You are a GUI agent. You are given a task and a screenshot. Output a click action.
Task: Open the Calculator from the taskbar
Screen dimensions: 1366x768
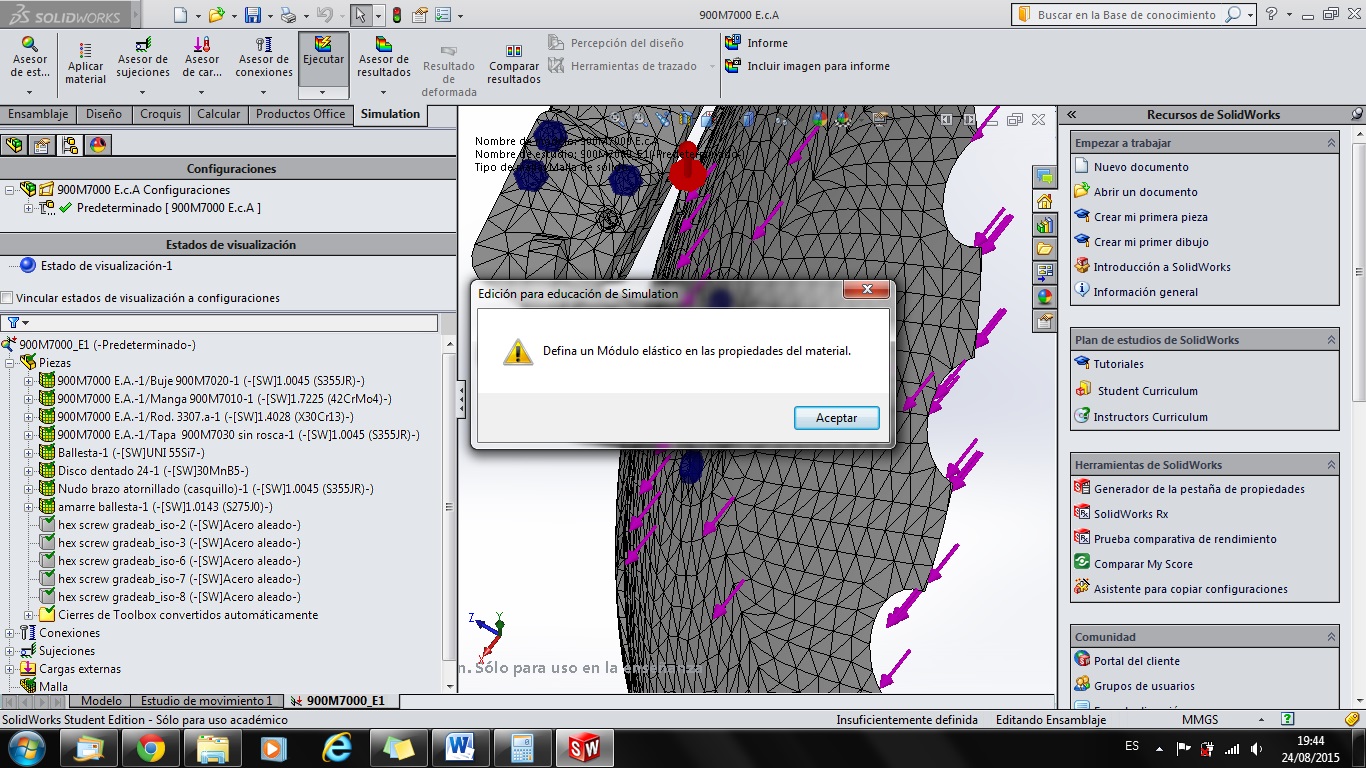point(523,747)
